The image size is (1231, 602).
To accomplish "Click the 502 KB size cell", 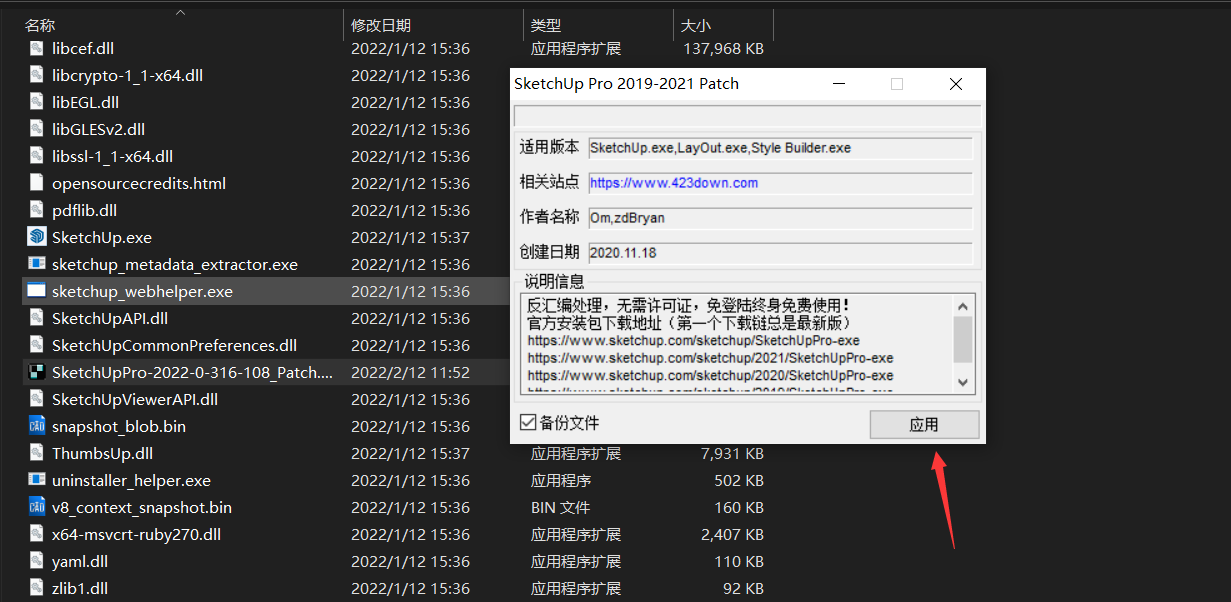I will (738, 480).
